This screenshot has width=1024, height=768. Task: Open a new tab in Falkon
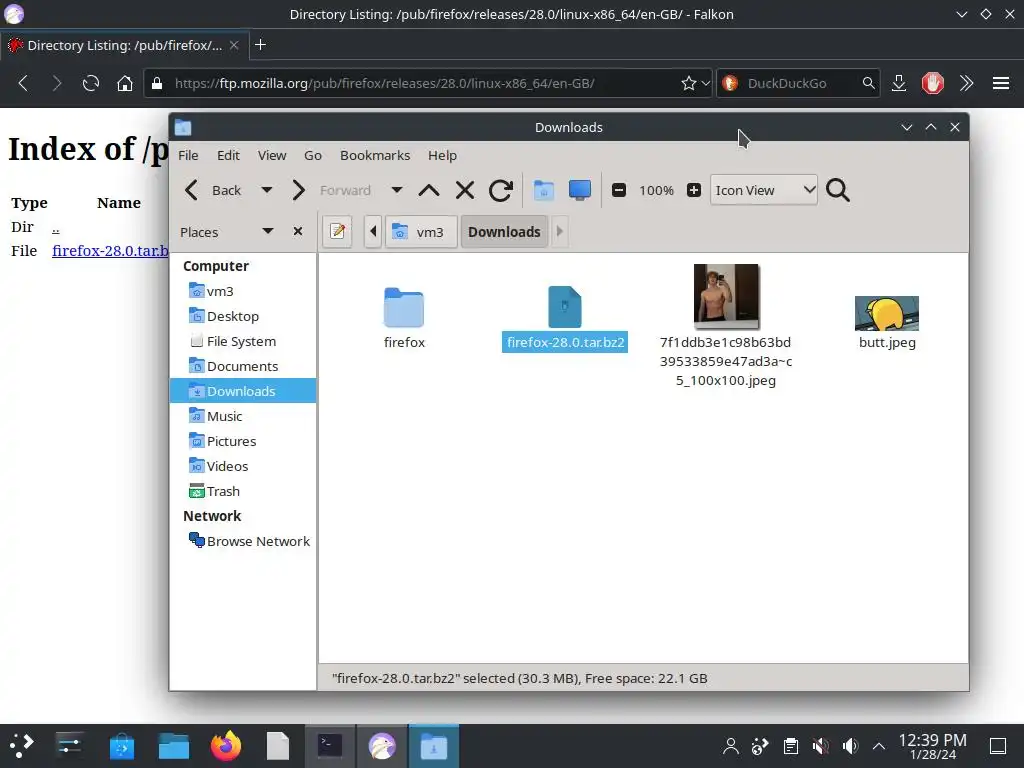point(260,44)
